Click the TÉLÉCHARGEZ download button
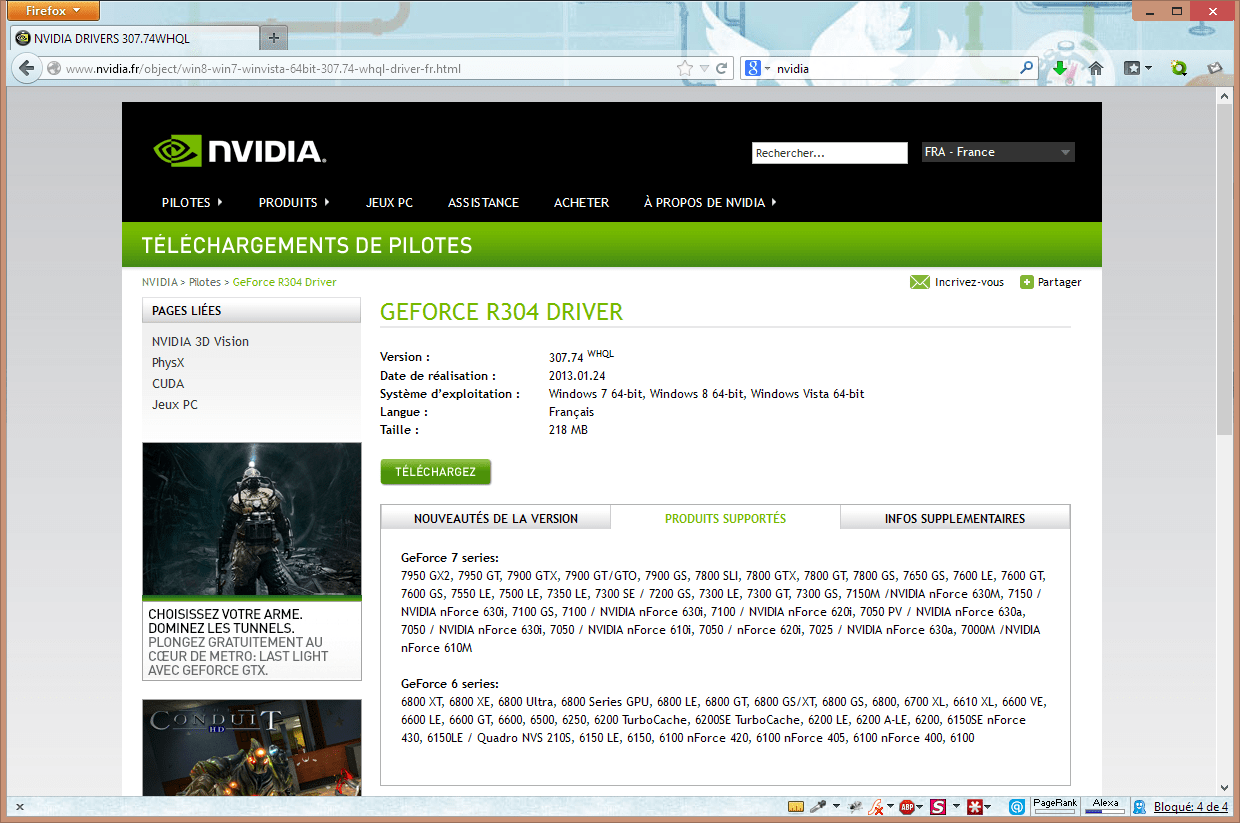Image resolution: width=1240 pixels, height=823 pixels. pyautogui.click(x=436, y=472)
